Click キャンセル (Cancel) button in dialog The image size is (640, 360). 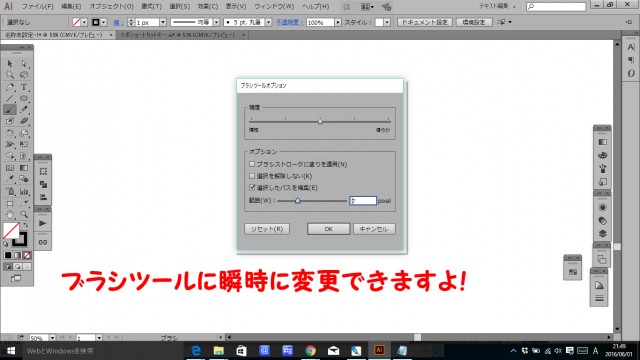374,229
